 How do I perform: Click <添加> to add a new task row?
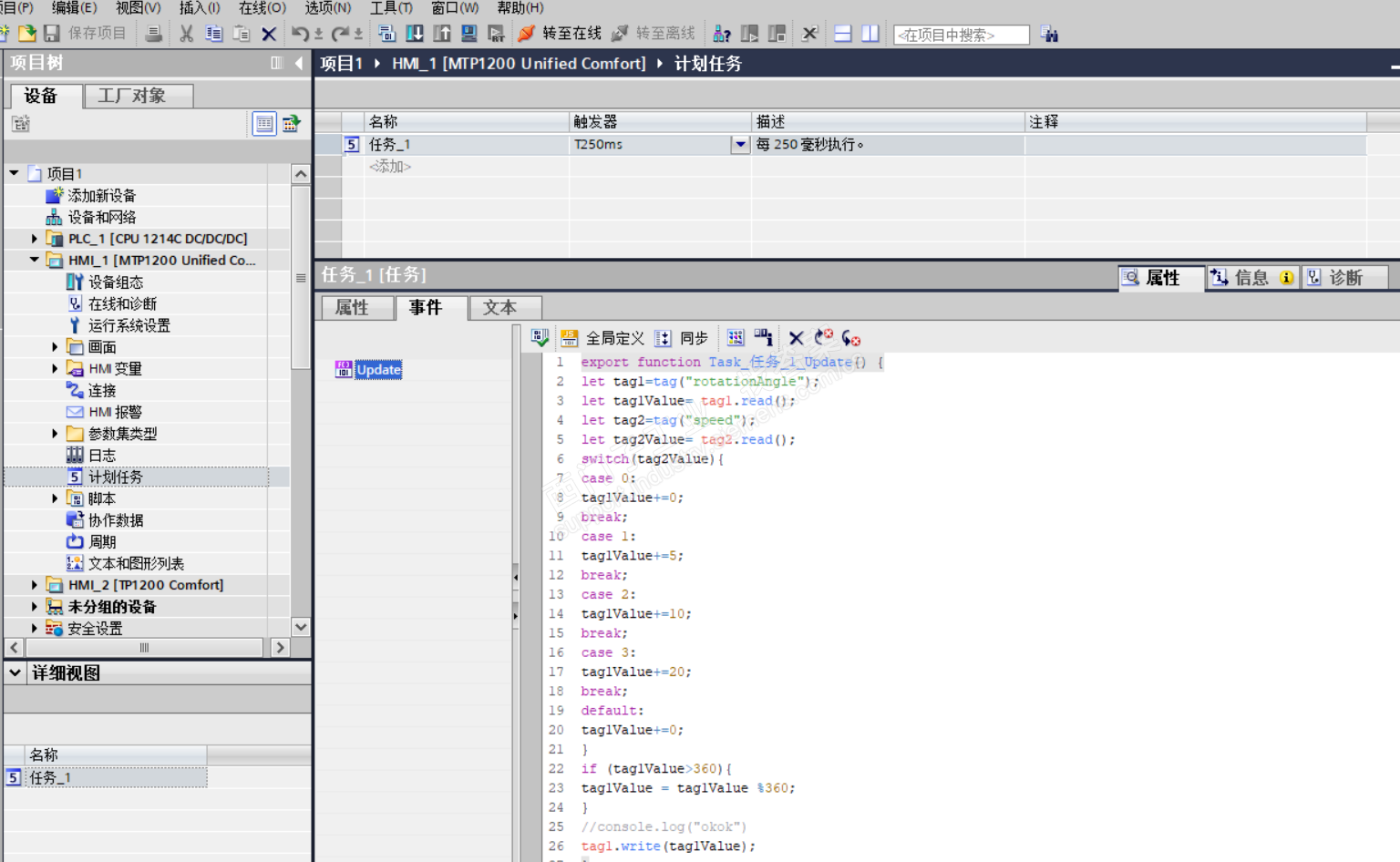coord(389,167)
